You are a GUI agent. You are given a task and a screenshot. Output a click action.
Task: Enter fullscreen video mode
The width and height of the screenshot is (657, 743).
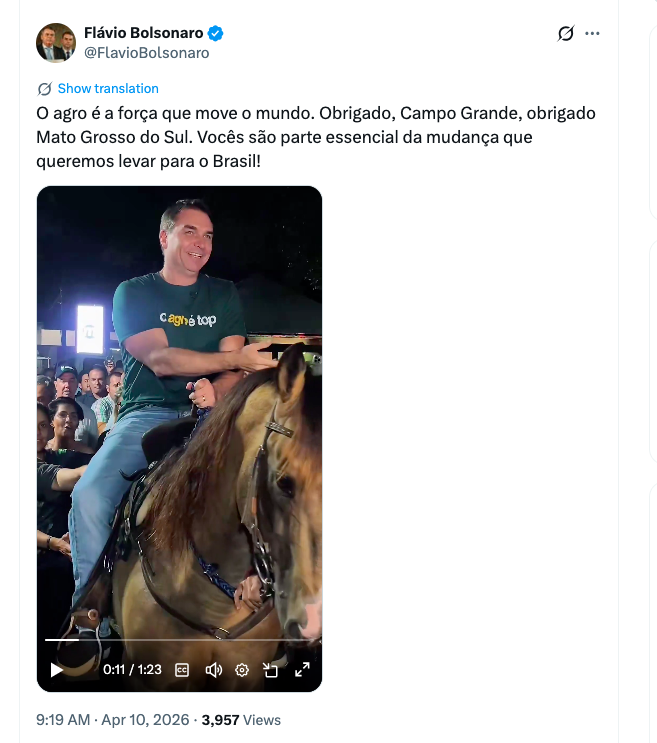[x=302, y=670]
